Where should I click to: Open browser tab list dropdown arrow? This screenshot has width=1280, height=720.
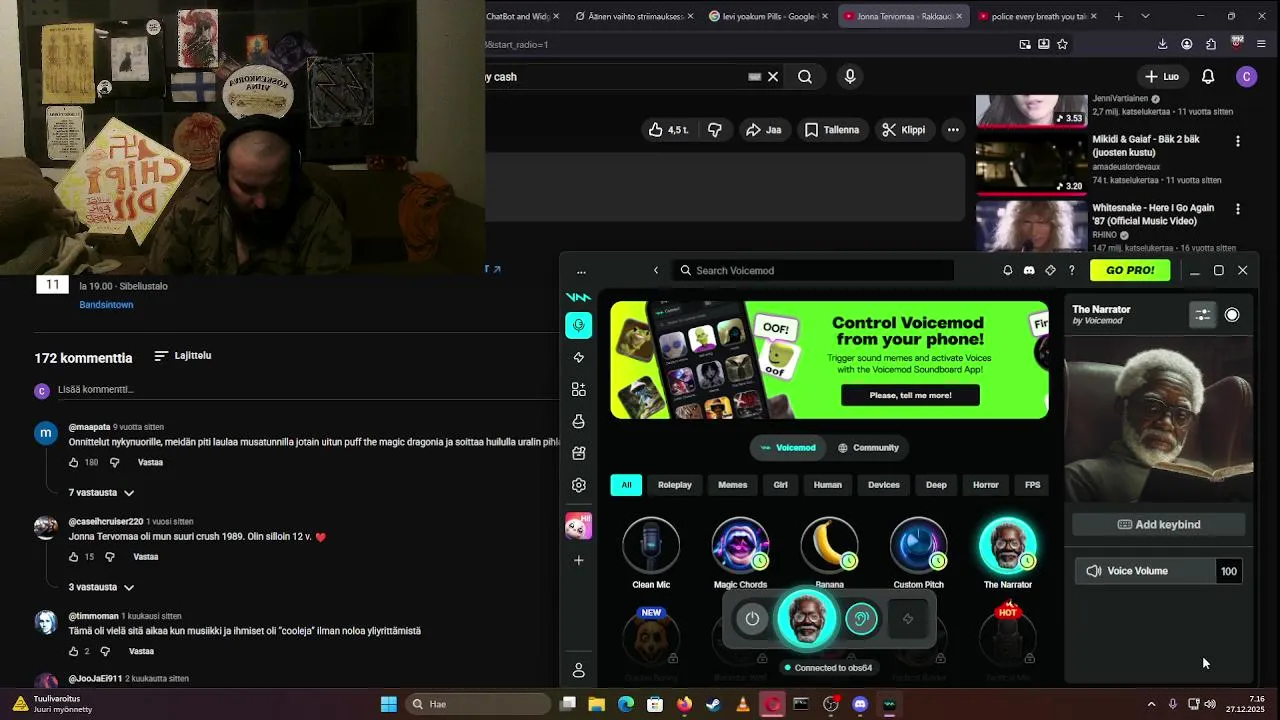pos(1145,16)
